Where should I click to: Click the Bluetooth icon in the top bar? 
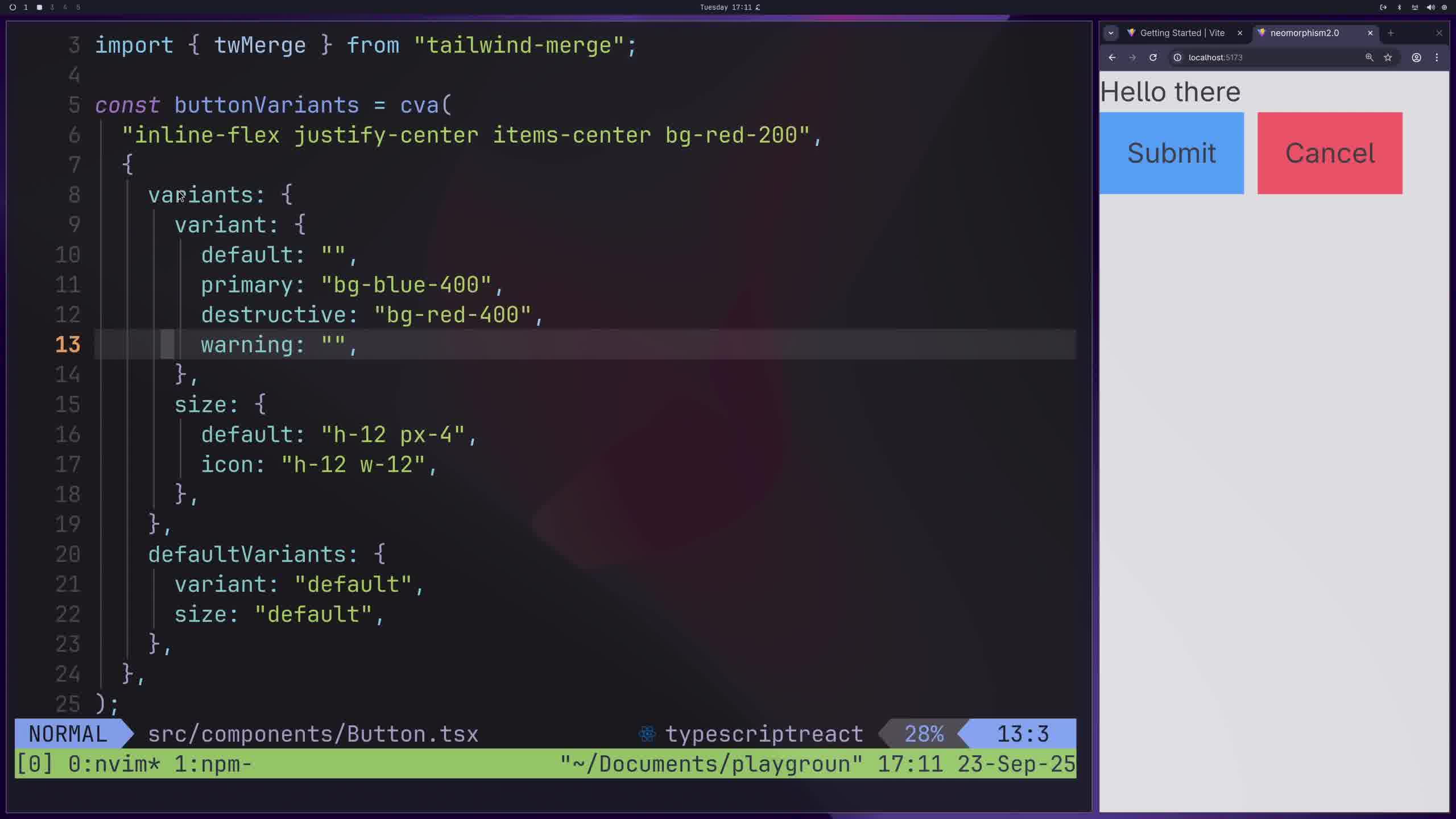(x=1399, y=7)
